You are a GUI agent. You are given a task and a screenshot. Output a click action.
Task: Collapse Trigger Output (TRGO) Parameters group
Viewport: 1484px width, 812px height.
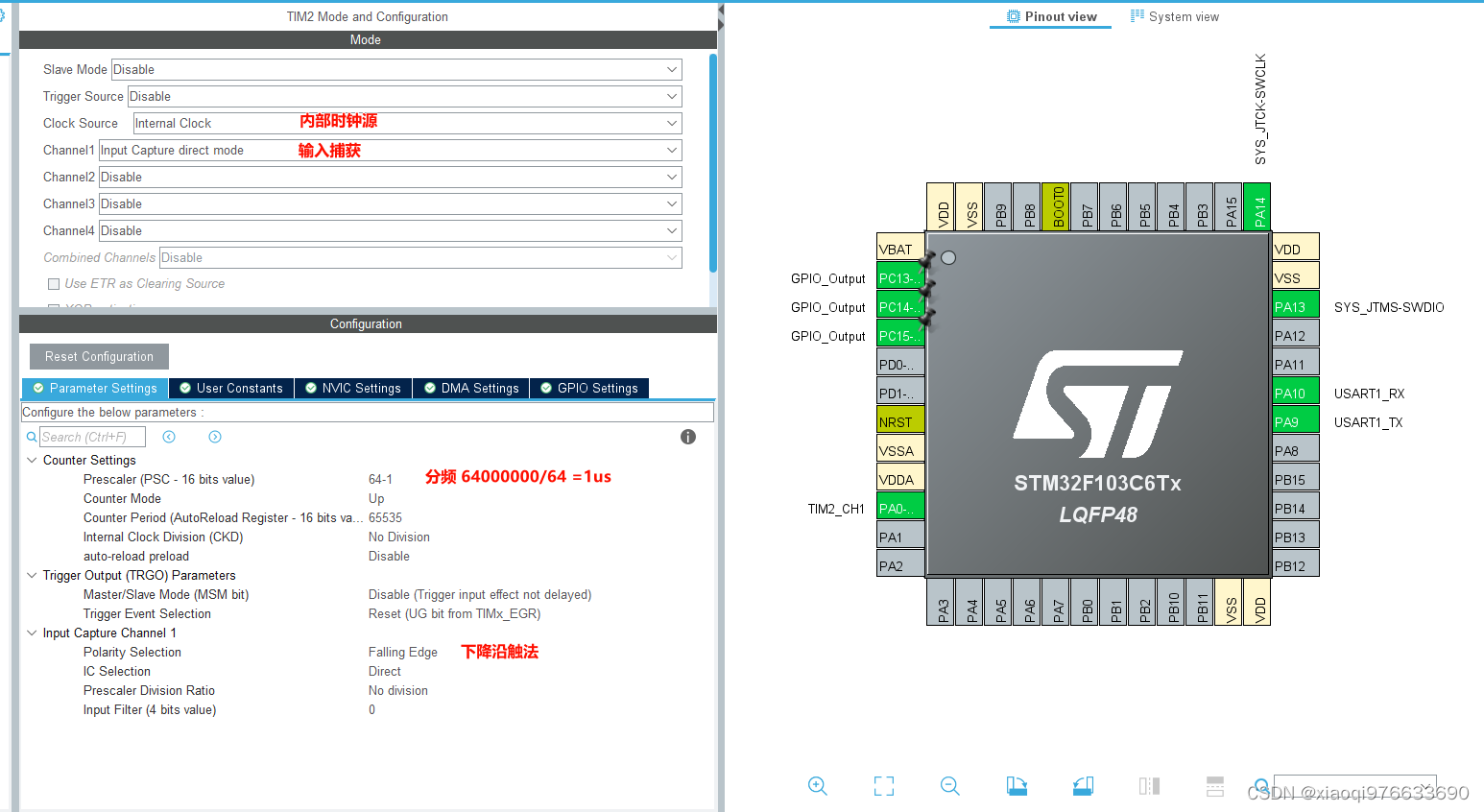[x=32, y=575]
